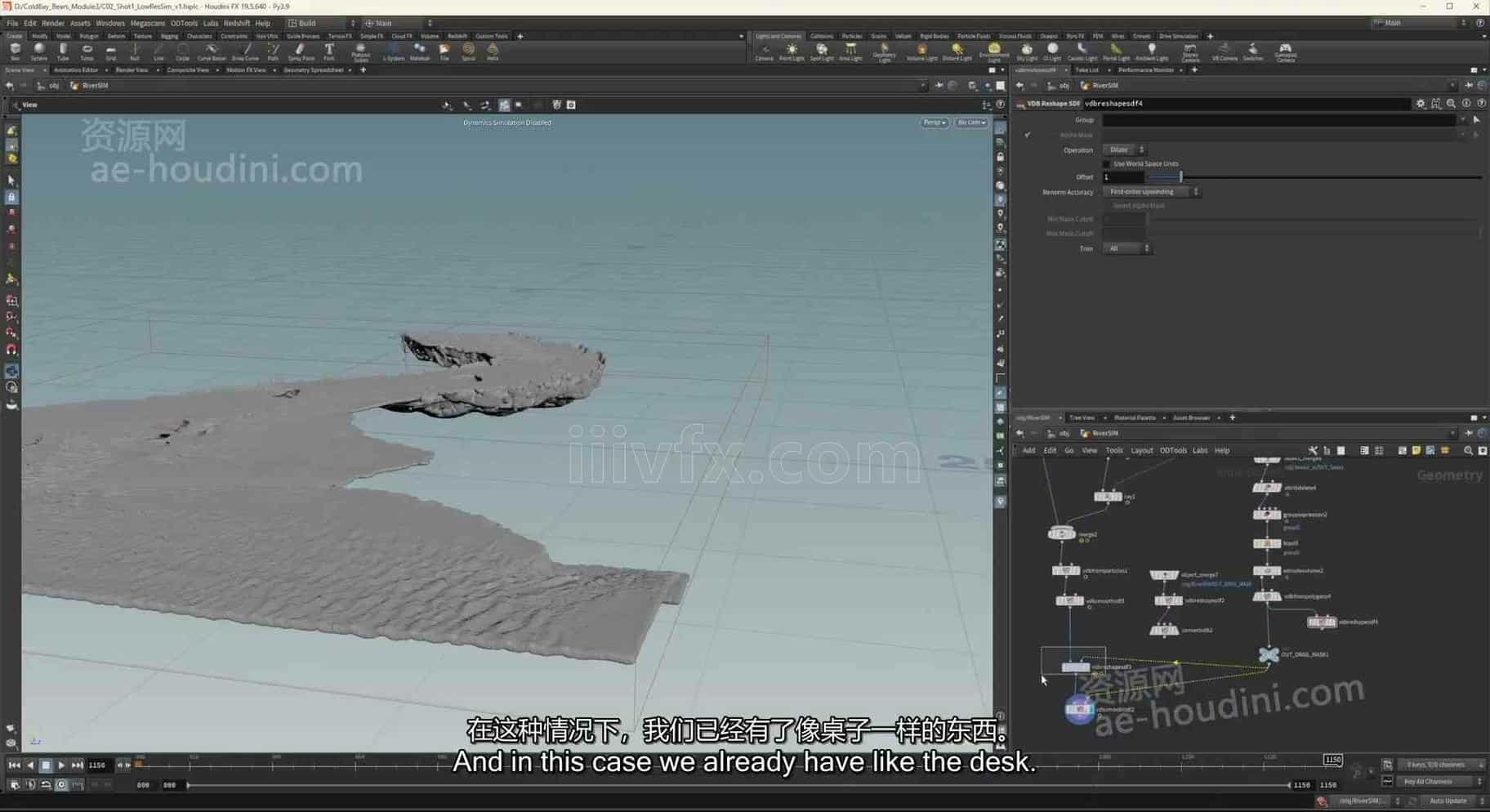Click the Font shelf tool
The width and height of the screenshot is (1490, 812).
[329, 51]
